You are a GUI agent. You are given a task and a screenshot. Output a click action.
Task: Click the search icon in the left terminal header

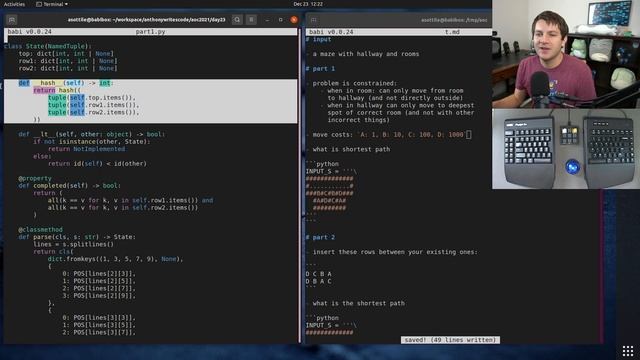tap(237, 20)
